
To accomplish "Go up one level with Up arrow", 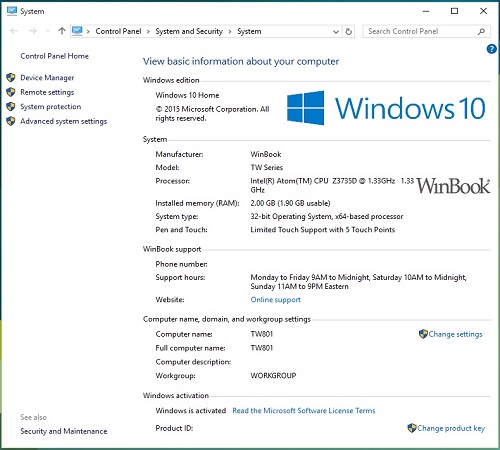I will pos(62,31).
